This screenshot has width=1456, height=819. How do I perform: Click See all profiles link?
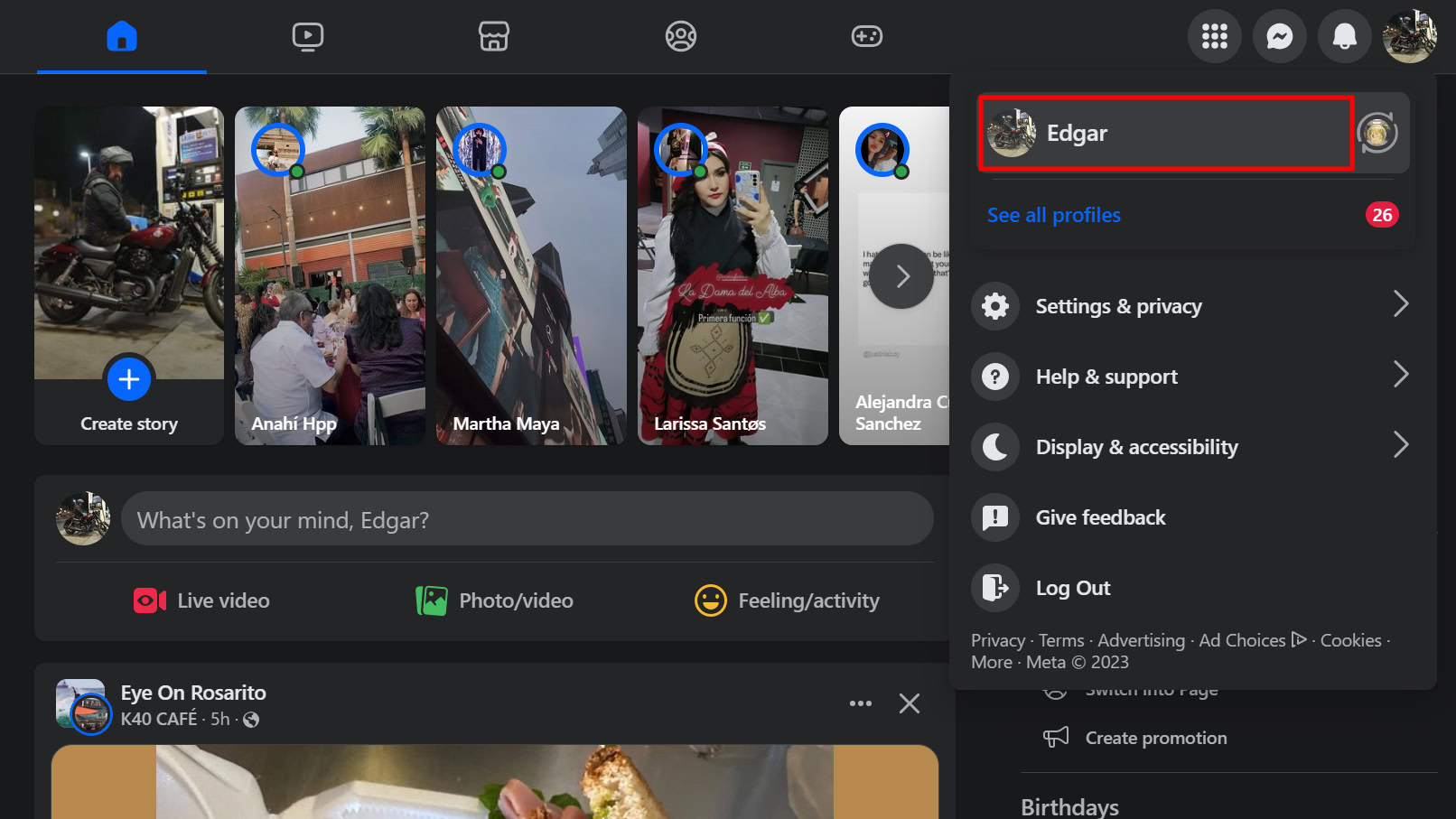(1054, 215)
